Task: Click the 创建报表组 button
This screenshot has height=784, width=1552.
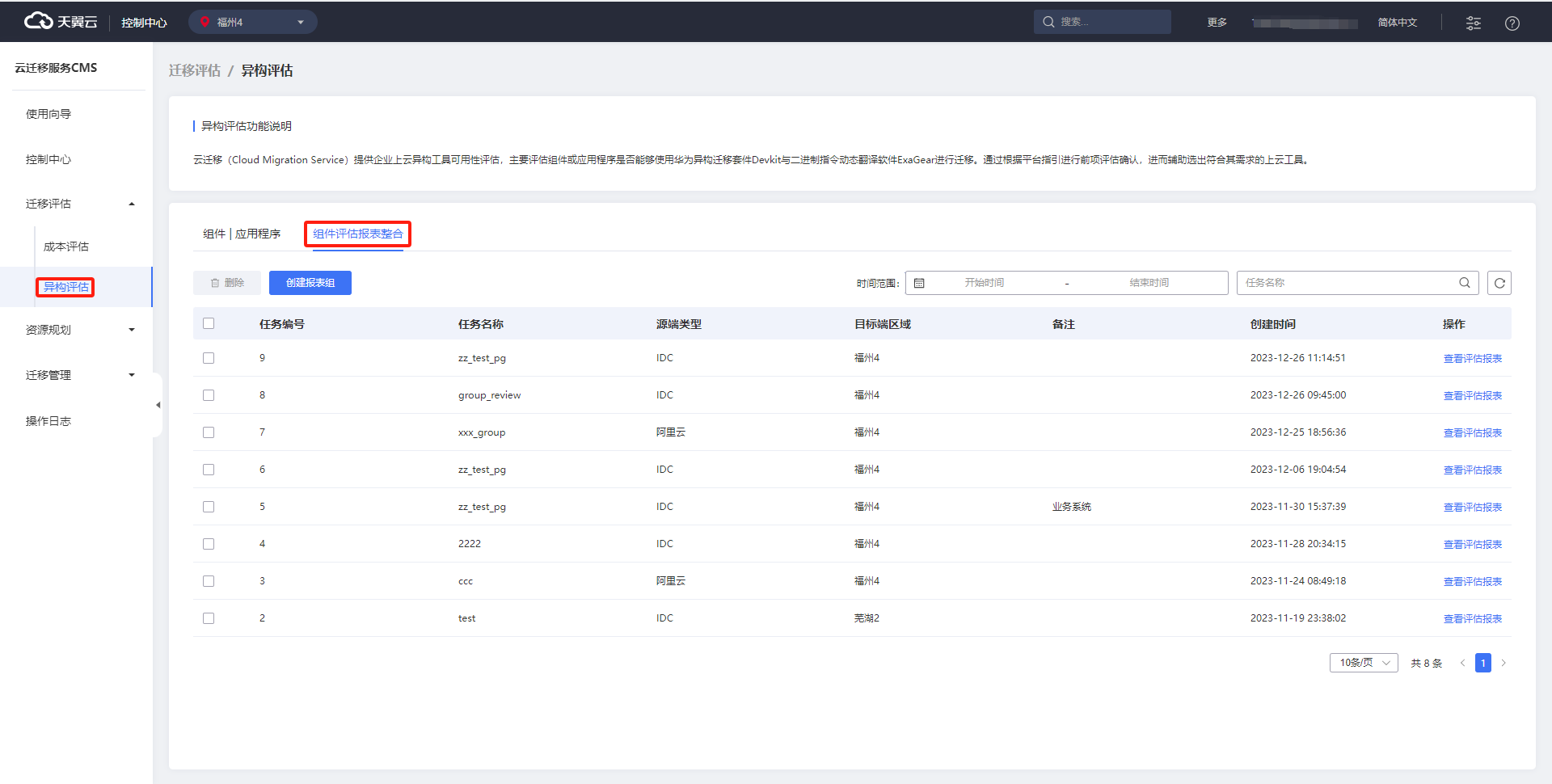Action: (x=310, y=283)
